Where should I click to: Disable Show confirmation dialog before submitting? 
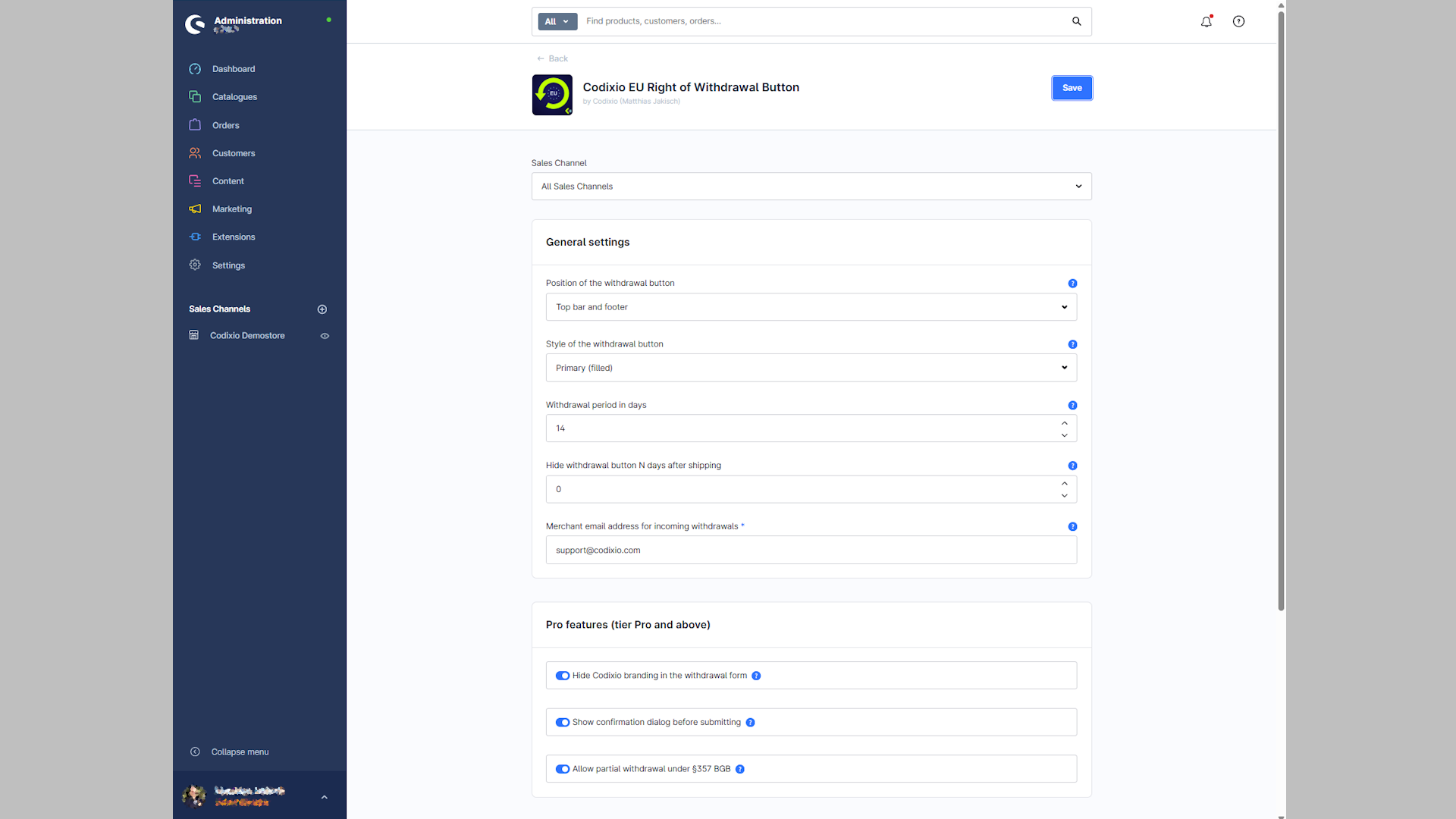pyautogui.click(x=563, y=723)
